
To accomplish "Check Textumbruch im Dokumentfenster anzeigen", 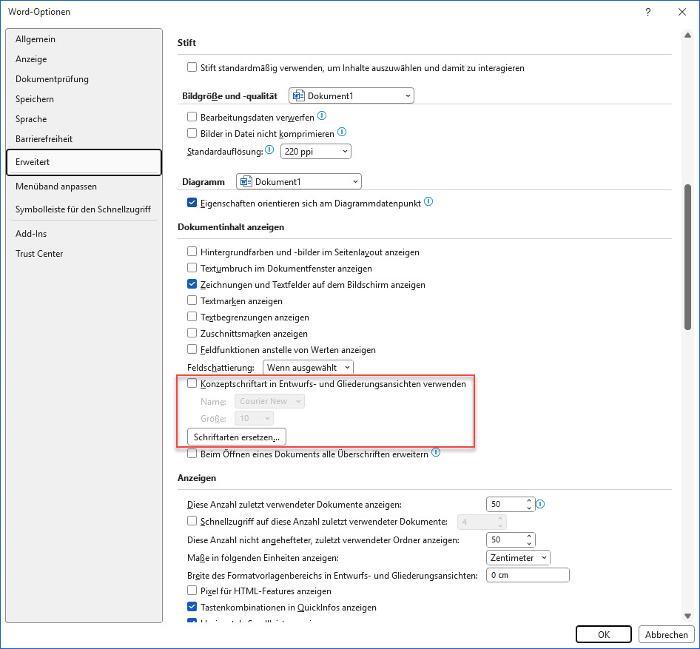I will (x=192, y=268).
